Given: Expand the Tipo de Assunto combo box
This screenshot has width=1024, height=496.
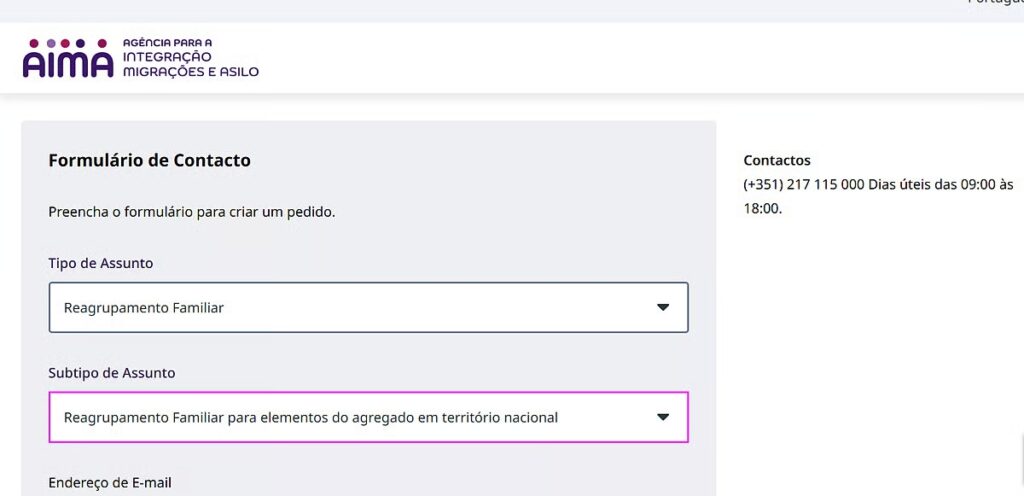Looking at the screenshot, I should 368,307.
